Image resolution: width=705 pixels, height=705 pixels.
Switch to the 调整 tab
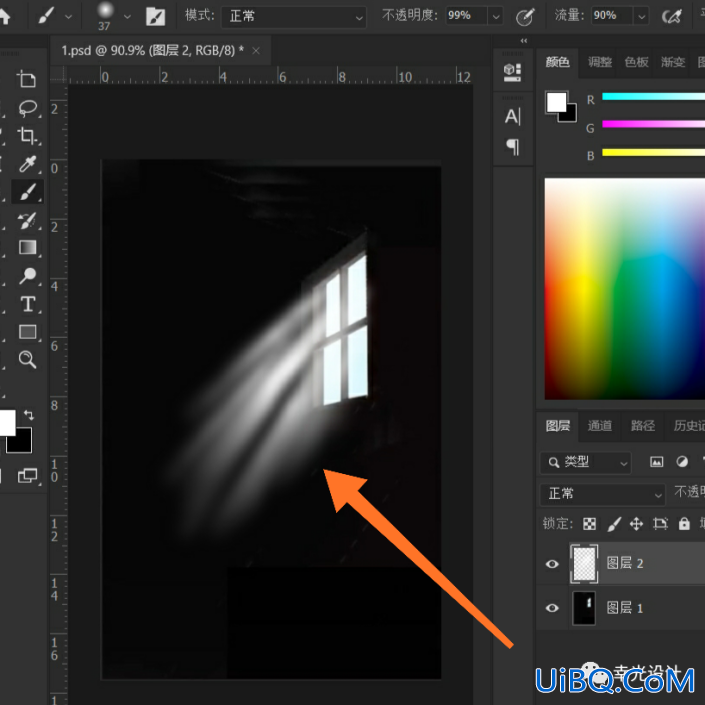tap(600, 62)
